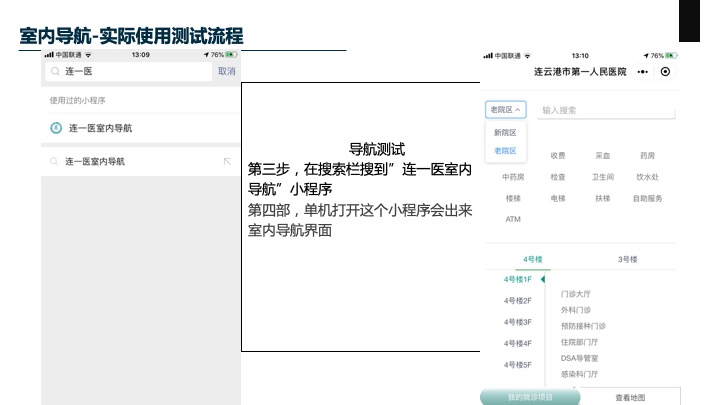Open the three-dot more menu icon
The width and height of the screenshot is (720, 405).
coord(642,72)
